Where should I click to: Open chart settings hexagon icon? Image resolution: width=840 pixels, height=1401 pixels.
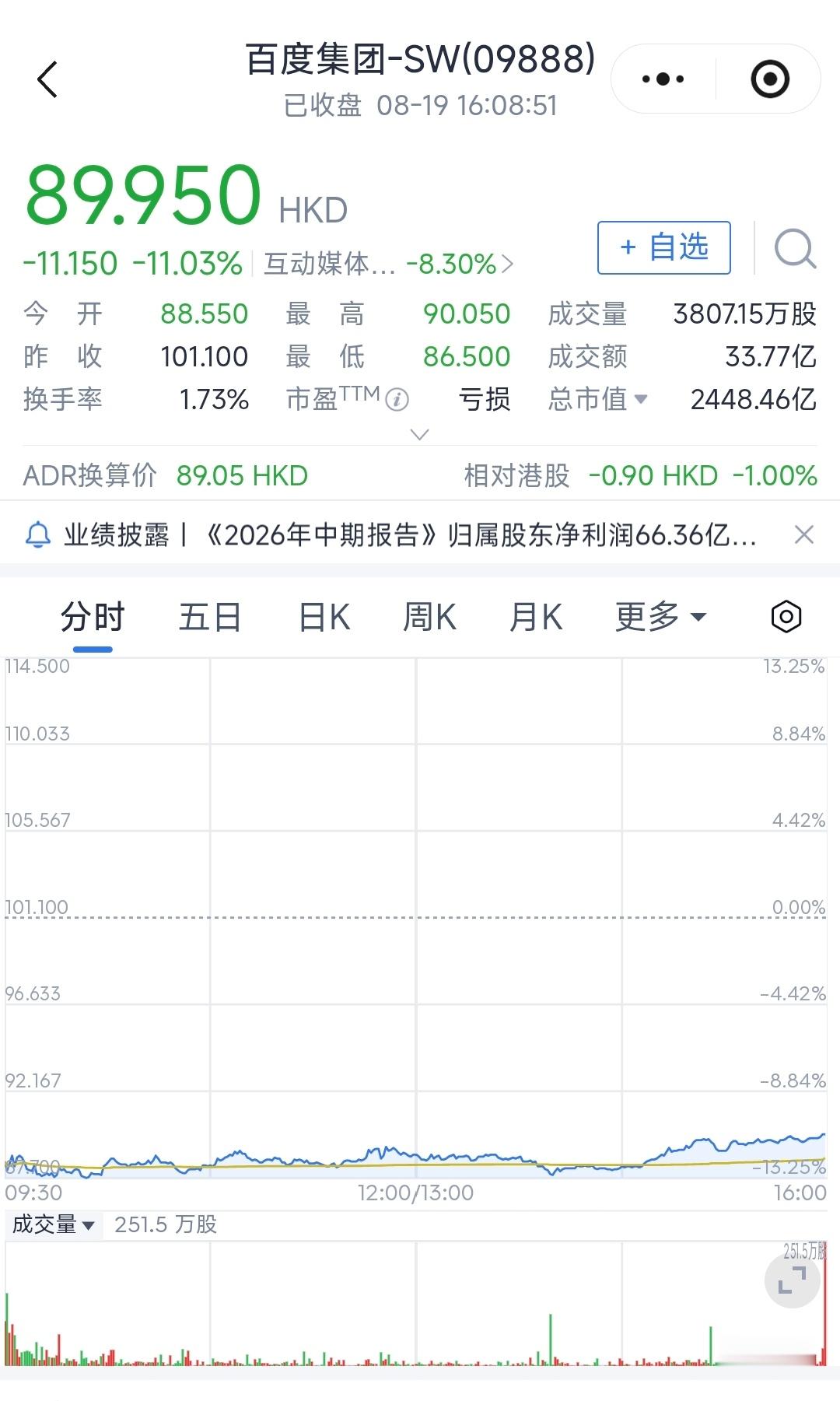(786, 617)
